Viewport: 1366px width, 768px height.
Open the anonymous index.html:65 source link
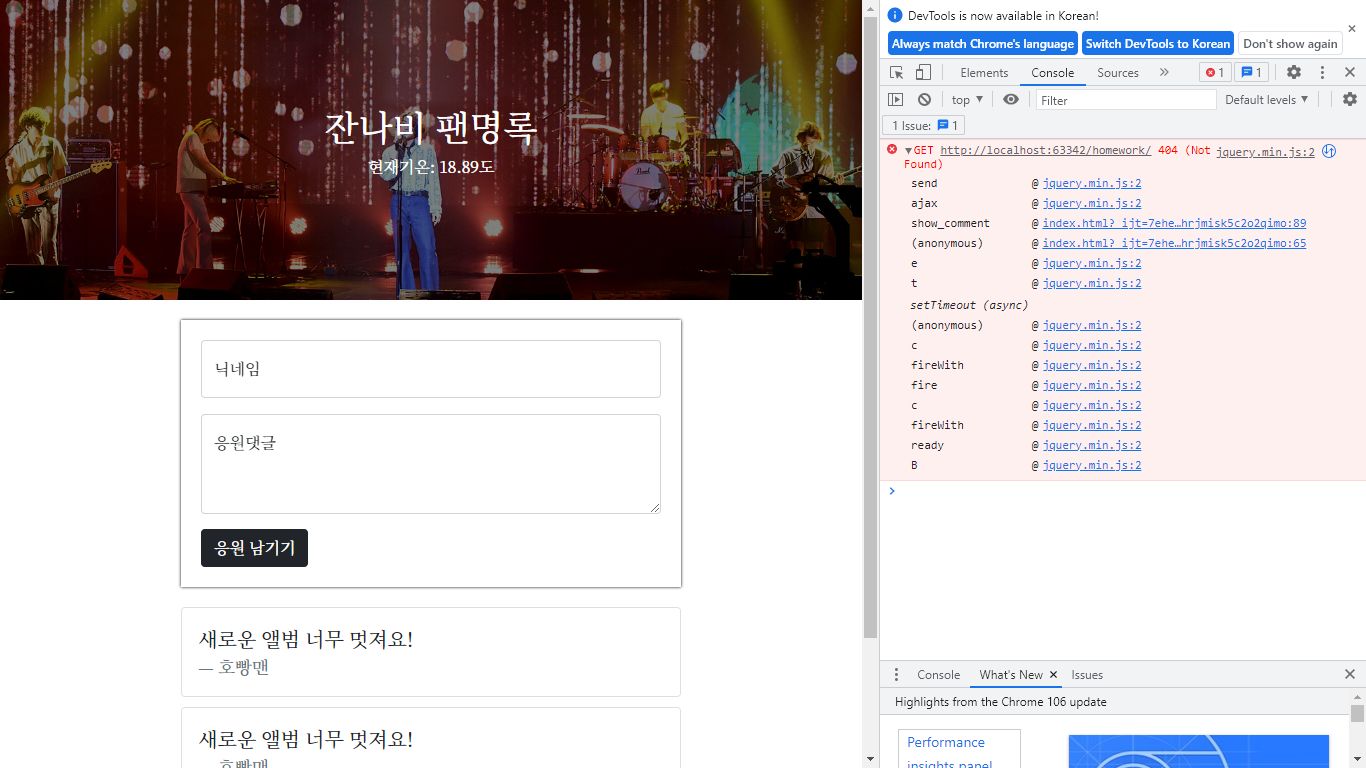tap(1174, 243)
